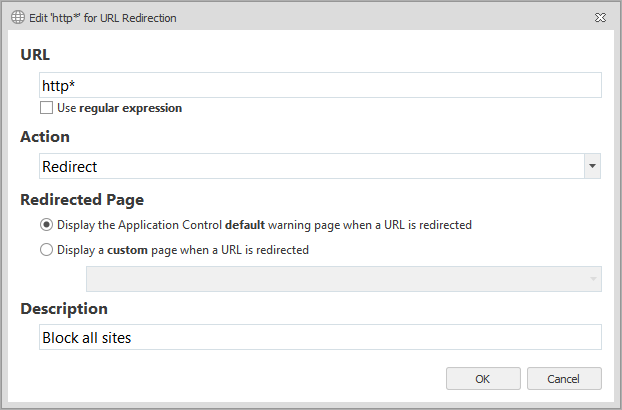Click the Action dropdown arrow button
The width and height of the screenshot is (622, 410).
click(592, 166)
